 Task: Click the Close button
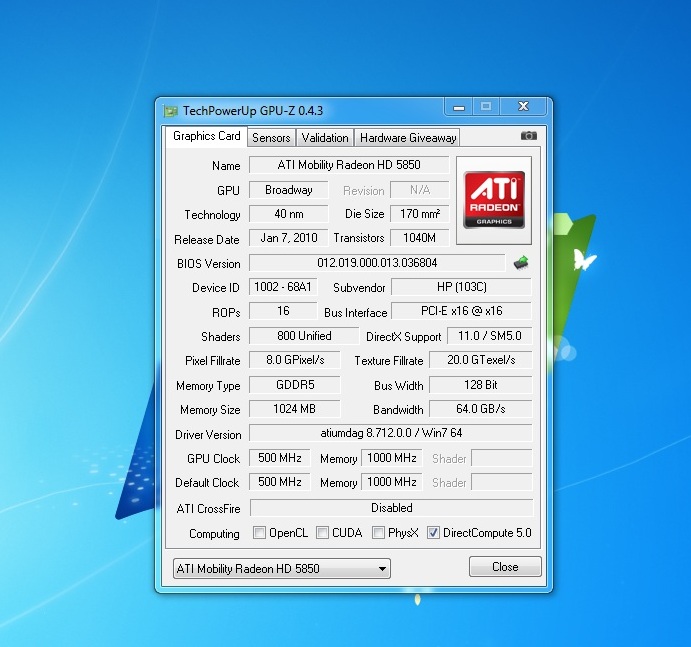(505, 566)
